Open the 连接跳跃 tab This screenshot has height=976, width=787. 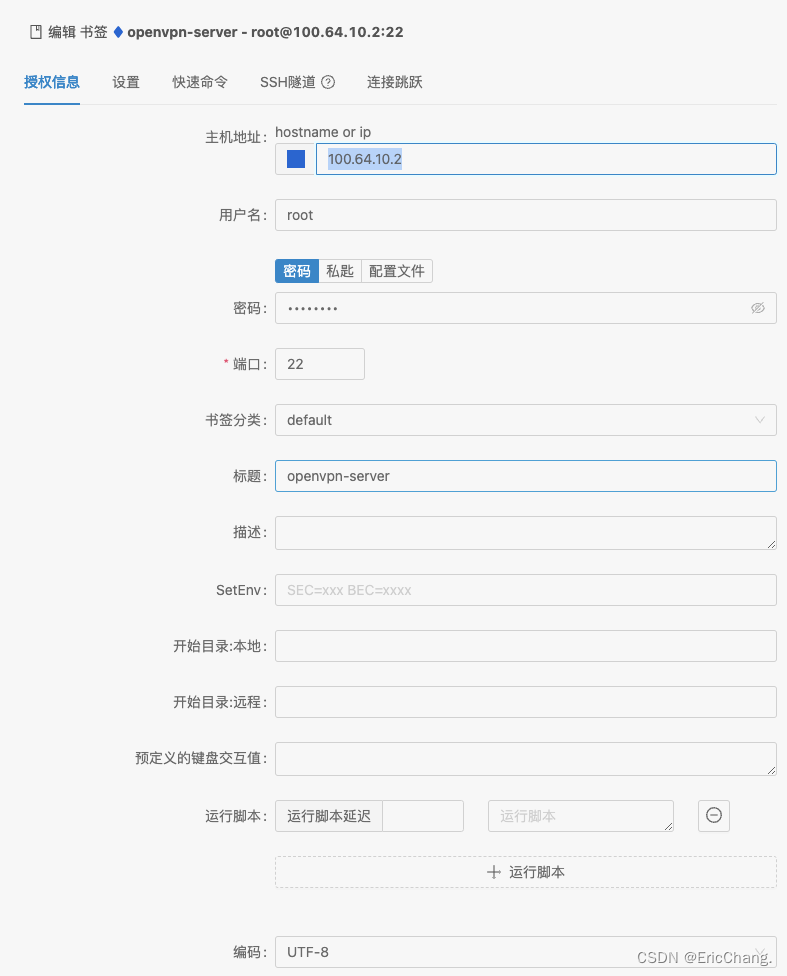395,82
